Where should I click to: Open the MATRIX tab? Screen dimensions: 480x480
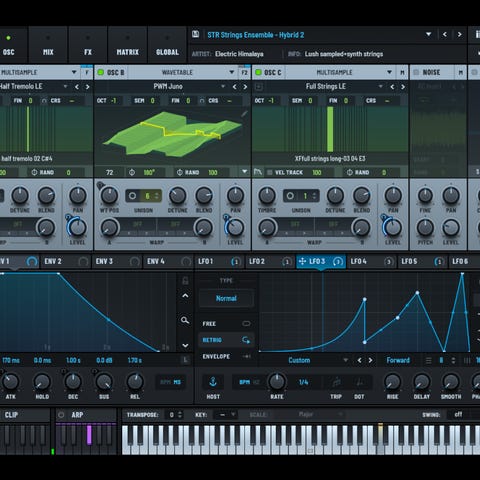pos(127,46)
